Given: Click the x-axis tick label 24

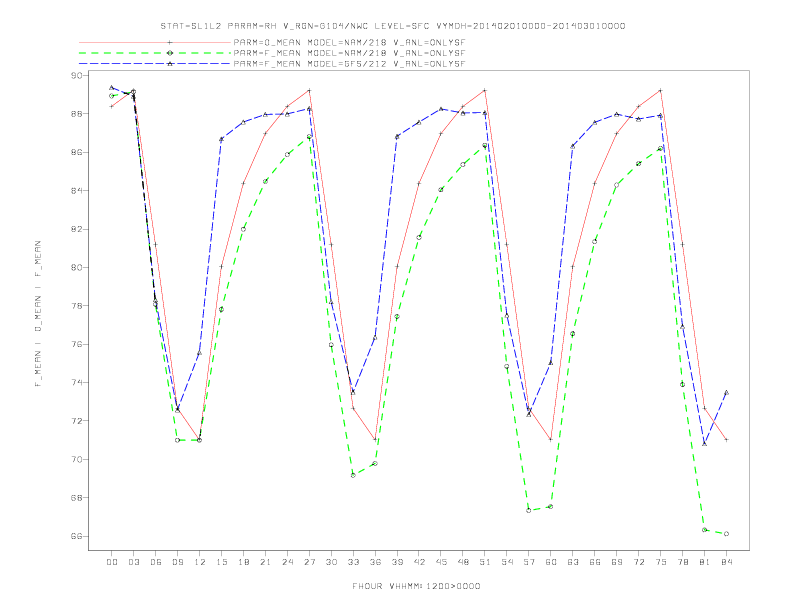Looking at the screenshot, I should coord(287,562).
